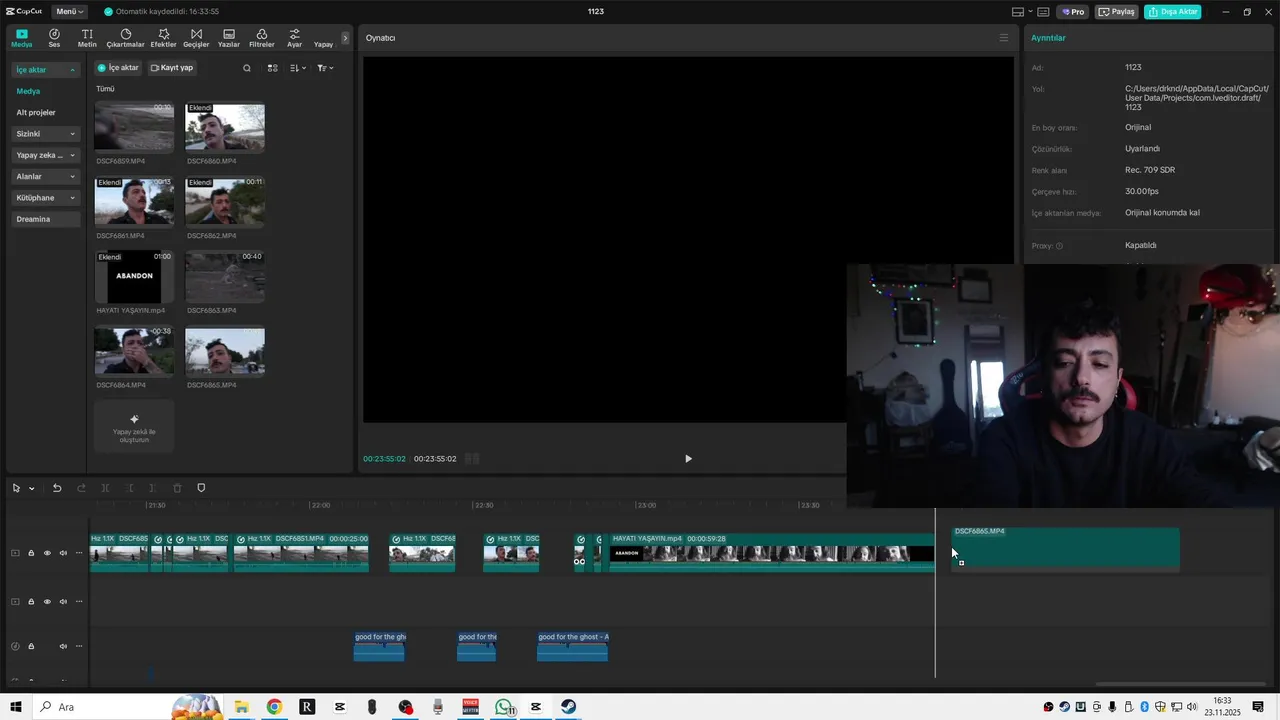Open the Çıkartmalar stickers tab
The width and height of the screenshot is (1280, 720).
(x=126, y=38)
